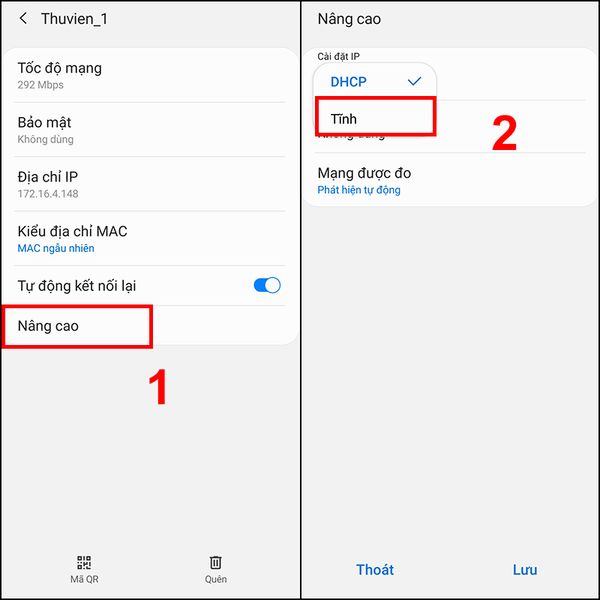Tap the back arrow beside Thuvien_1

[x=23, y=18]
